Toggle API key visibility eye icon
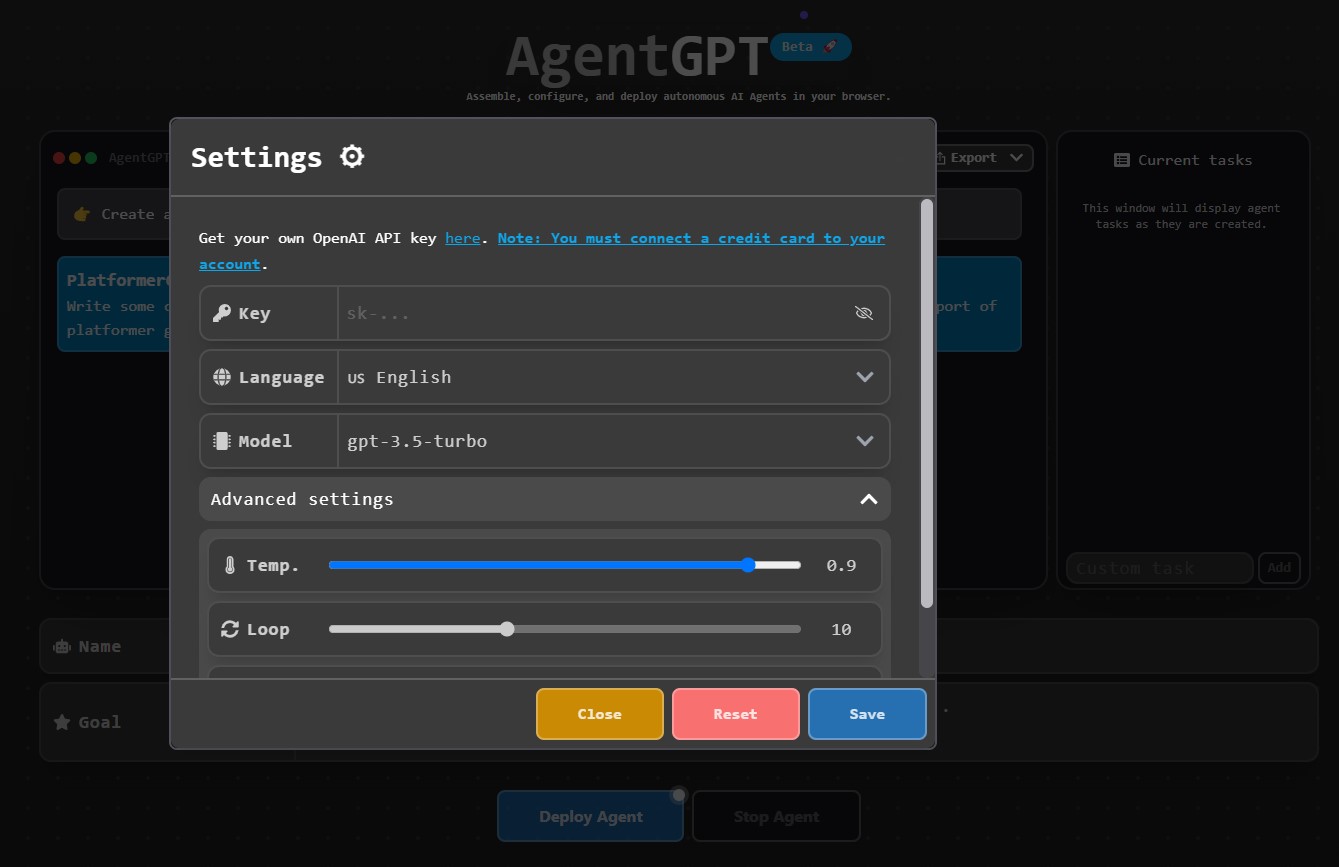 point(864,313)
